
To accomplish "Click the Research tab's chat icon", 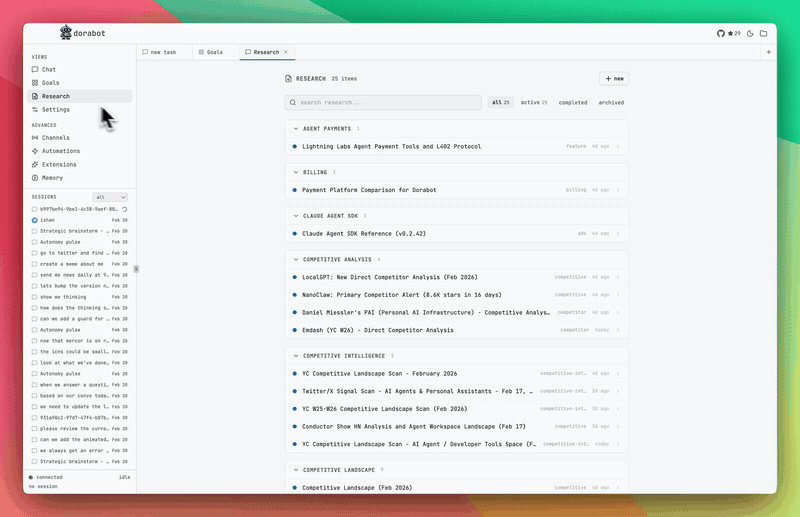I will pos(248,52).
